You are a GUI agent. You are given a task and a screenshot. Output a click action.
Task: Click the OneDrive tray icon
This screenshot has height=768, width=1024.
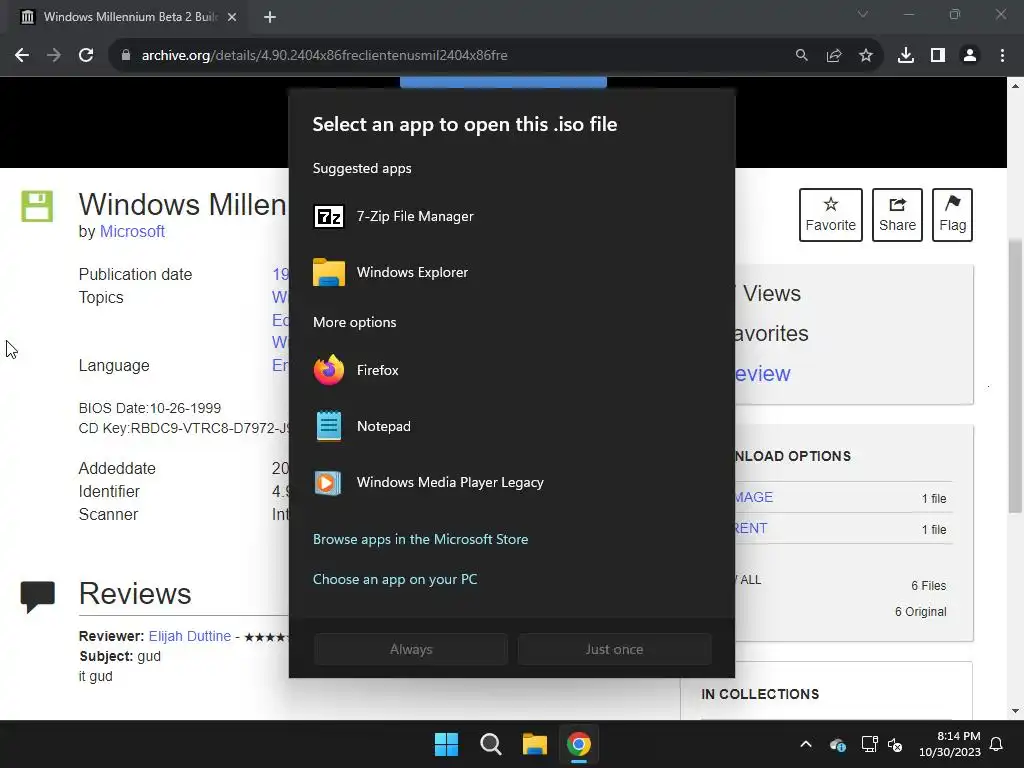pyautogui.click(x=838, y=744)
